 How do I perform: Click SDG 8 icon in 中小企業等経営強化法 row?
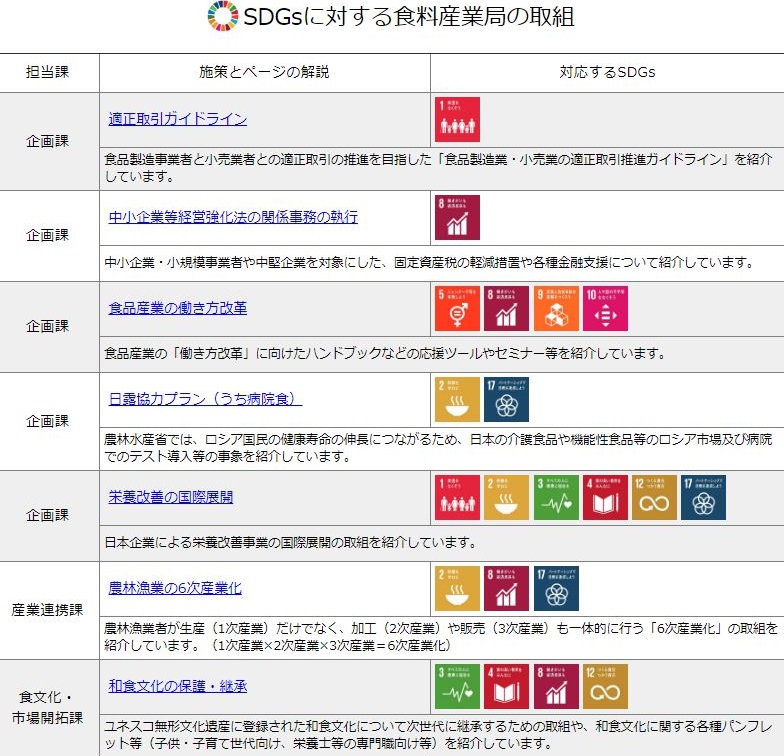457,218
